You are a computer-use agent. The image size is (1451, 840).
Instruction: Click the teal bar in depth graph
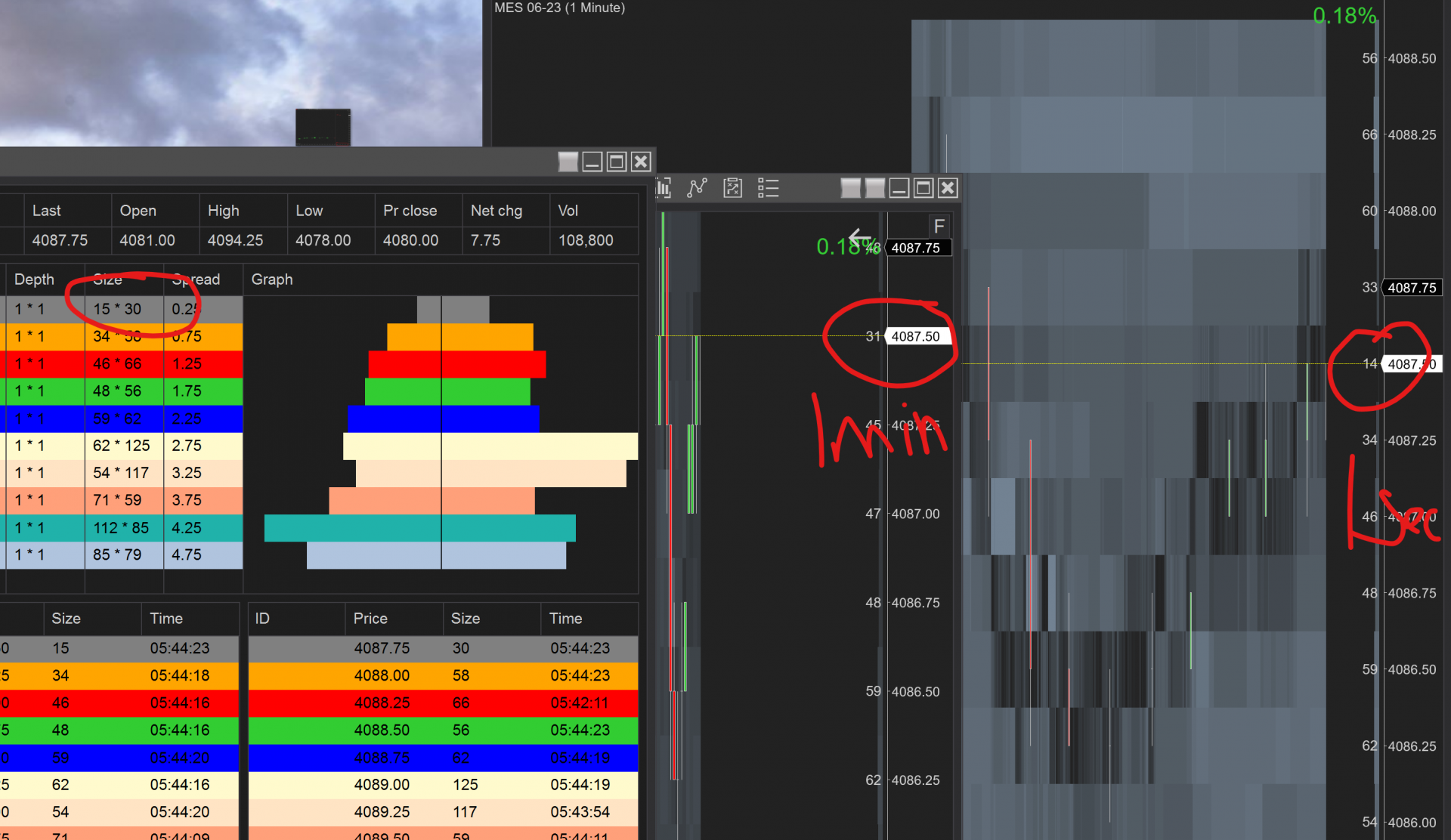tap(419, 527)
